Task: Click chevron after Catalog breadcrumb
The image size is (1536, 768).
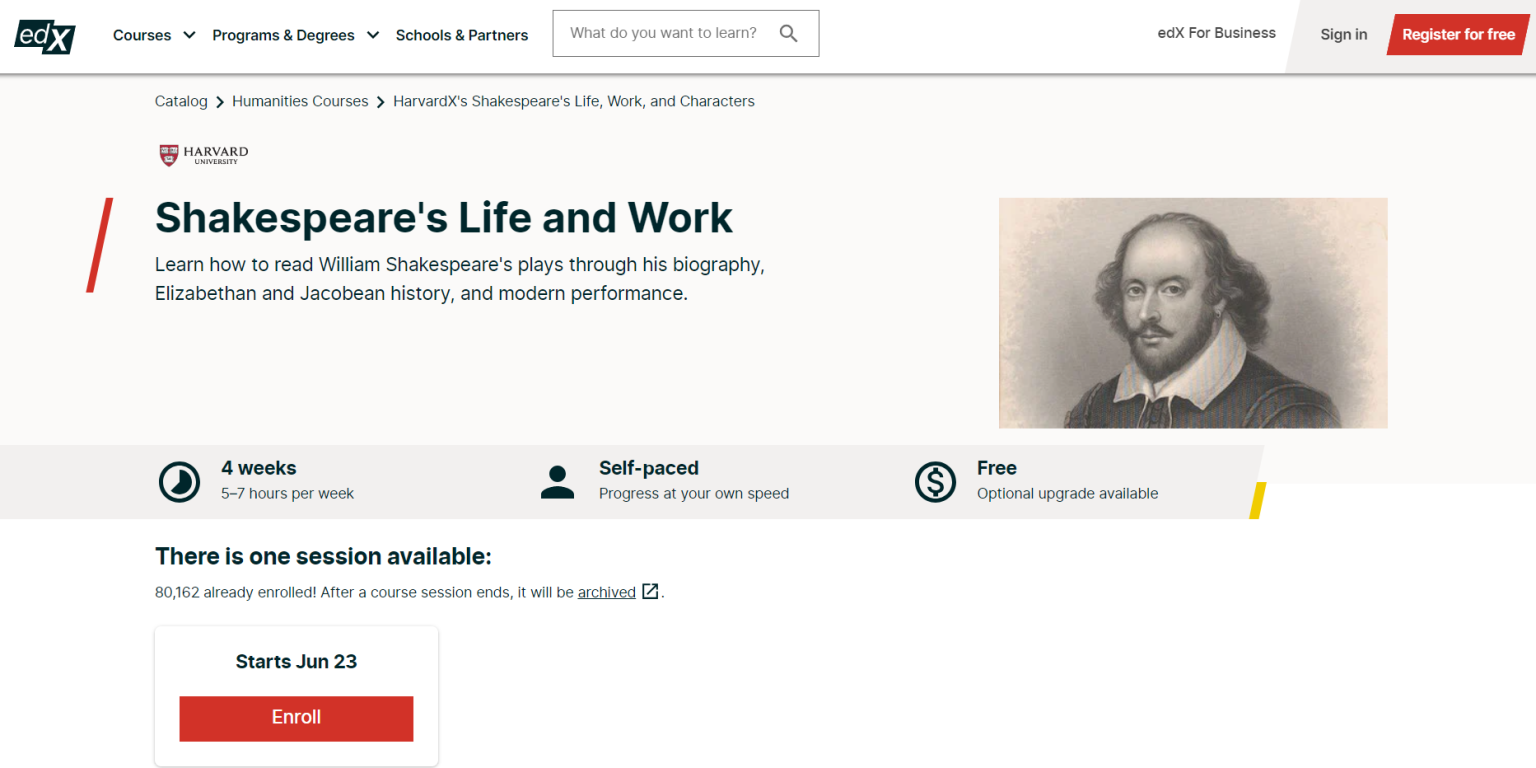Action: pyautogui.click(x=220, y=102)
